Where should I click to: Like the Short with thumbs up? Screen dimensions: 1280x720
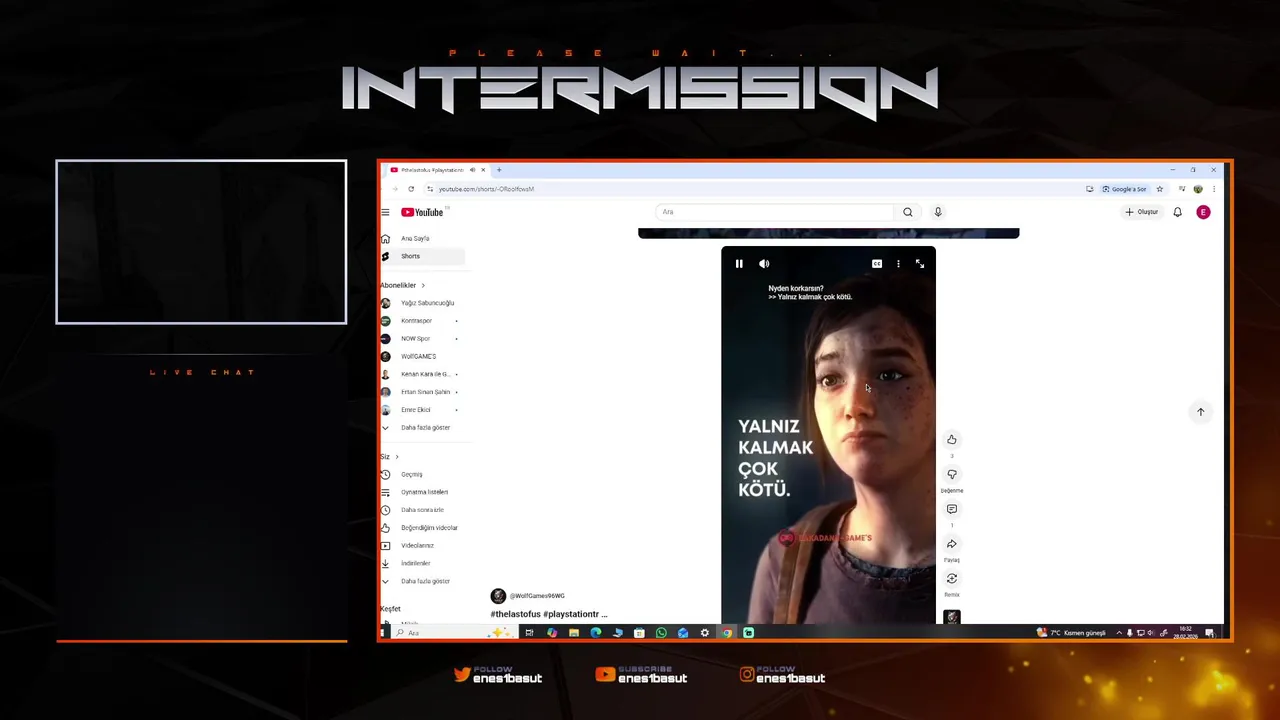(952, 440)
